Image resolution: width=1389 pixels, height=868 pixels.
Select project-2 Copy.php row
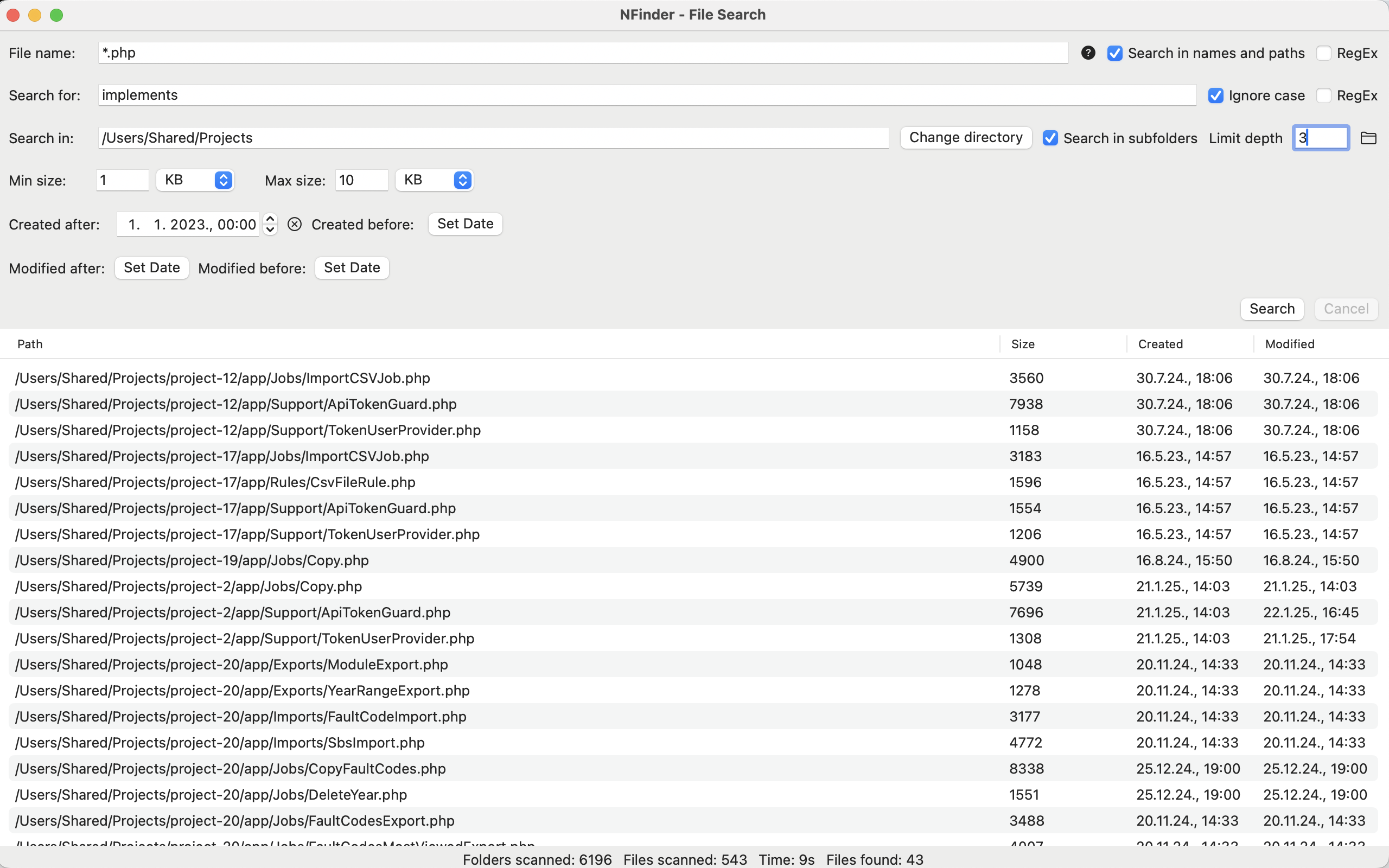click(693, 586)
